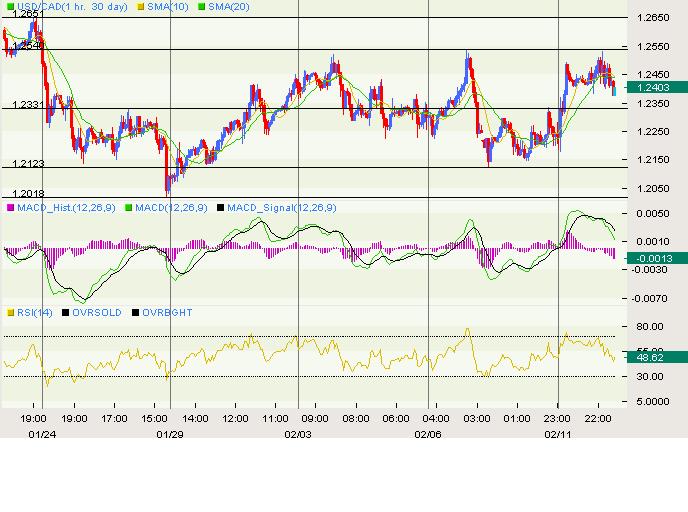This screenshot has width=688, height=512.
Task: Click the 1.2550 price axis value
Action: (653, 47)
